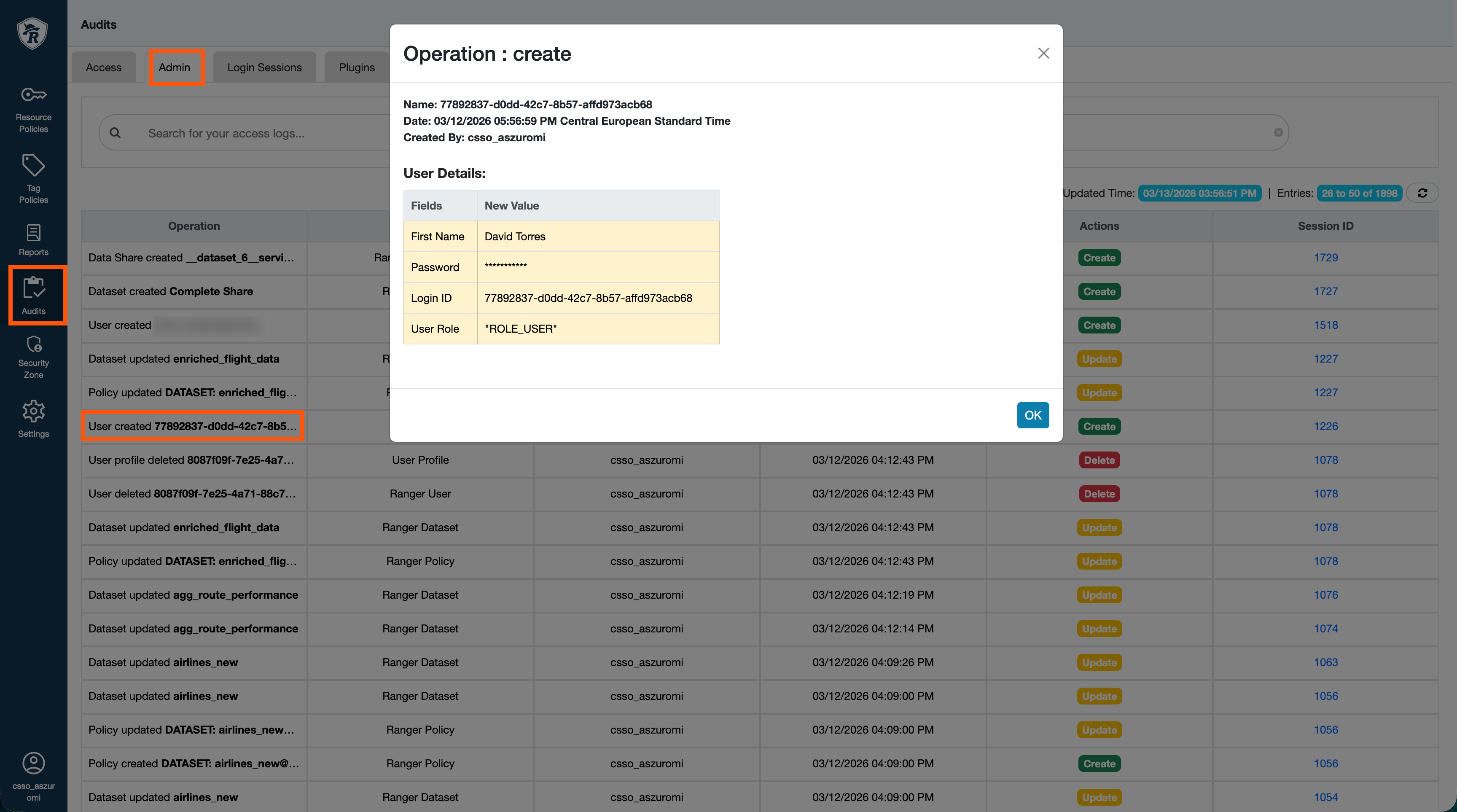Click the refresh entries icon
This screenshot has height=812, width=1457.
1422,194
